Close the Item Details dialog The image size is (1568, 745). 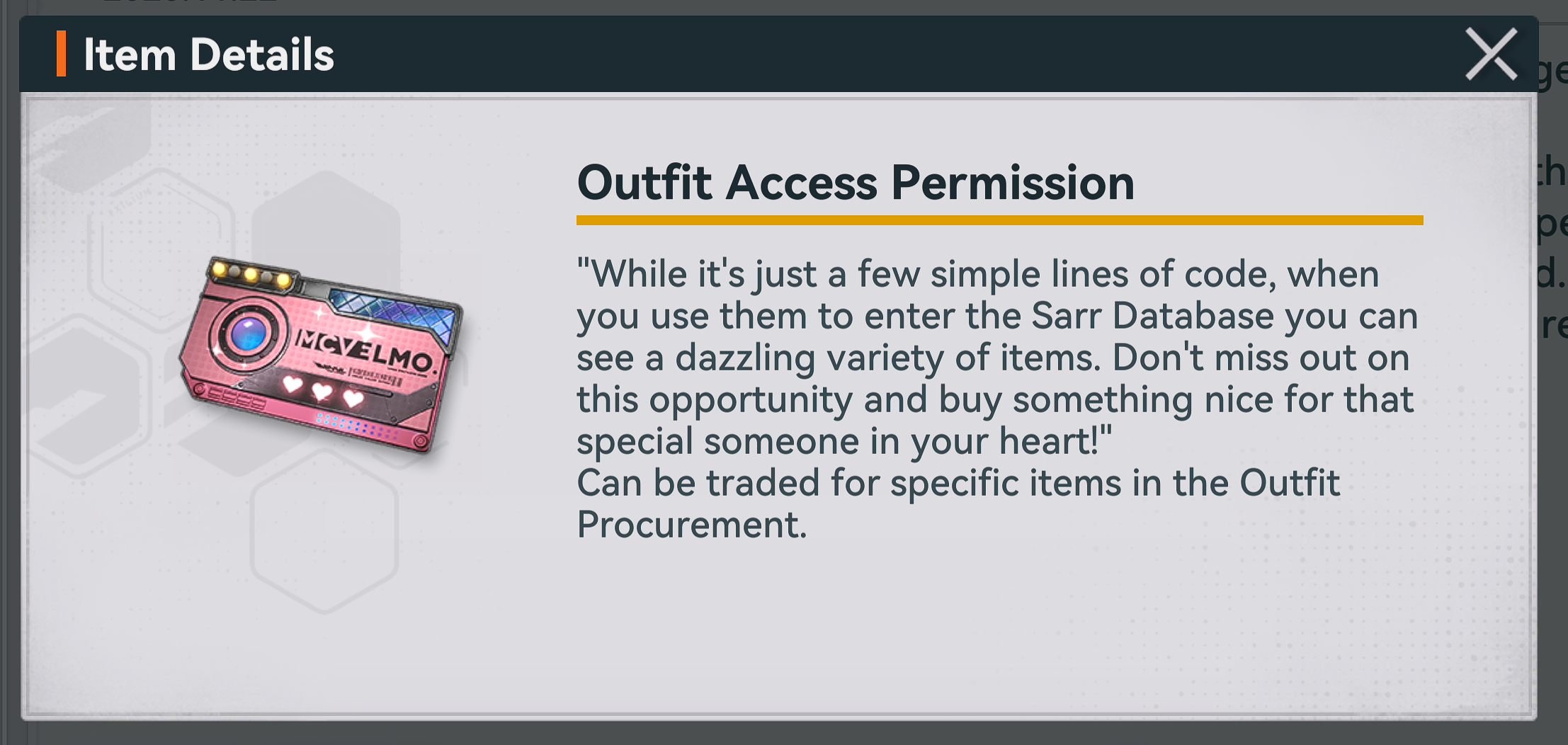coord(1491,54)
